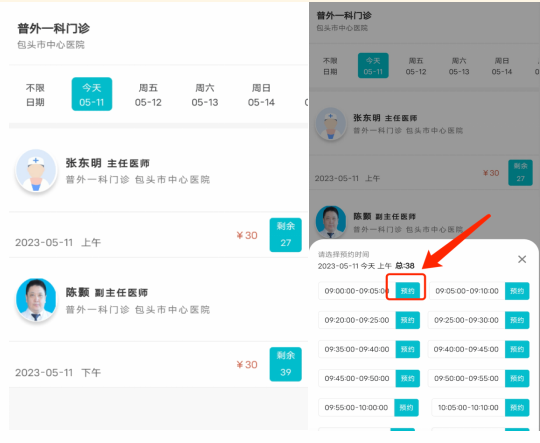Book the 09:05:00-09:10:00 slot
The width and height of the screenshot is (540, 443).
[x=517, y=291]
